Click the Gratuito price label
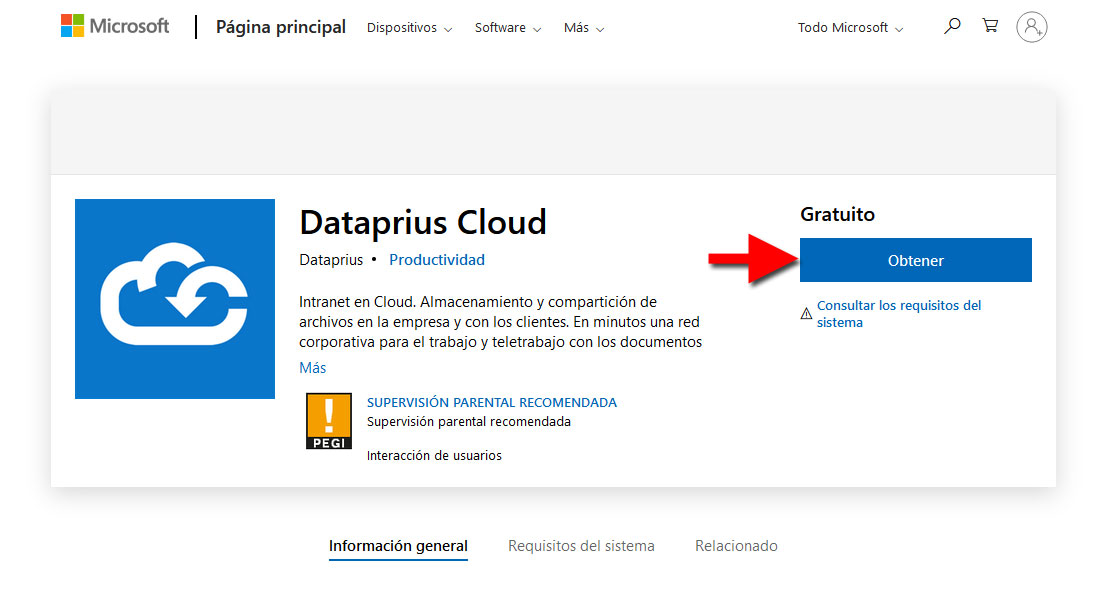1109x590 pixels. point(837,214)
